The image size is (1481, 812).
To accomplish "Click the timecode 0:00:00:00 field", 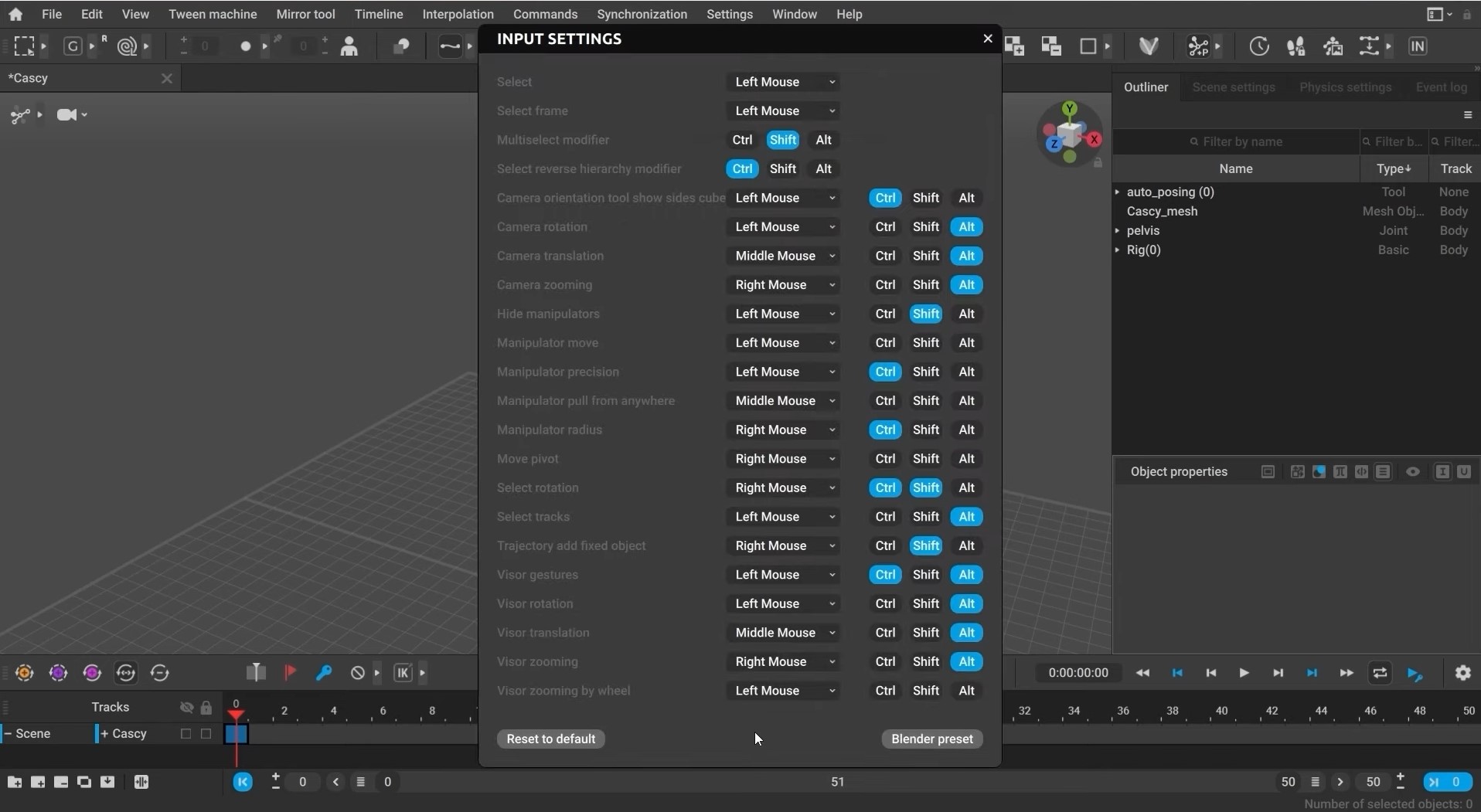I will tap(1078, 673).
